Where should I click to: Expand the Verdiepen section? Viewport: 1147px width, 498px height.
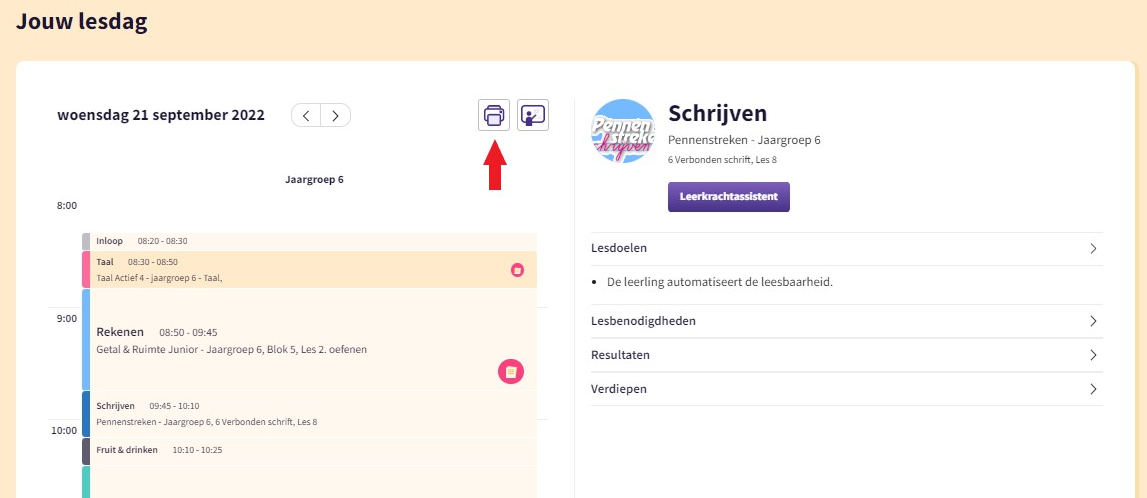click(1093, 389)
